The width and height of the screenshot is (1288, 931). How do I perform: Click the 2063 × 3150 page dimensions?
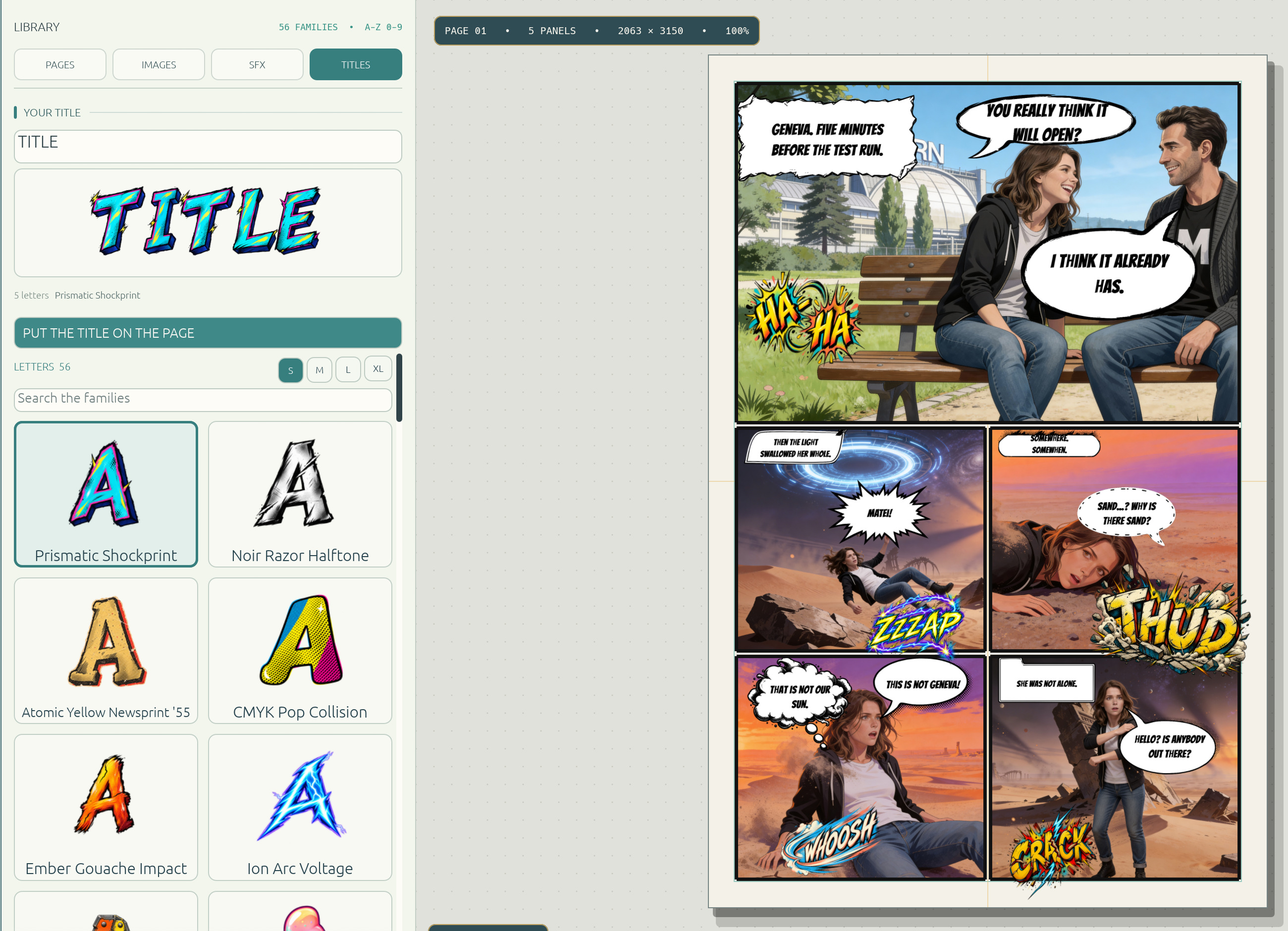pyautogui.click(x=650, y=31)
